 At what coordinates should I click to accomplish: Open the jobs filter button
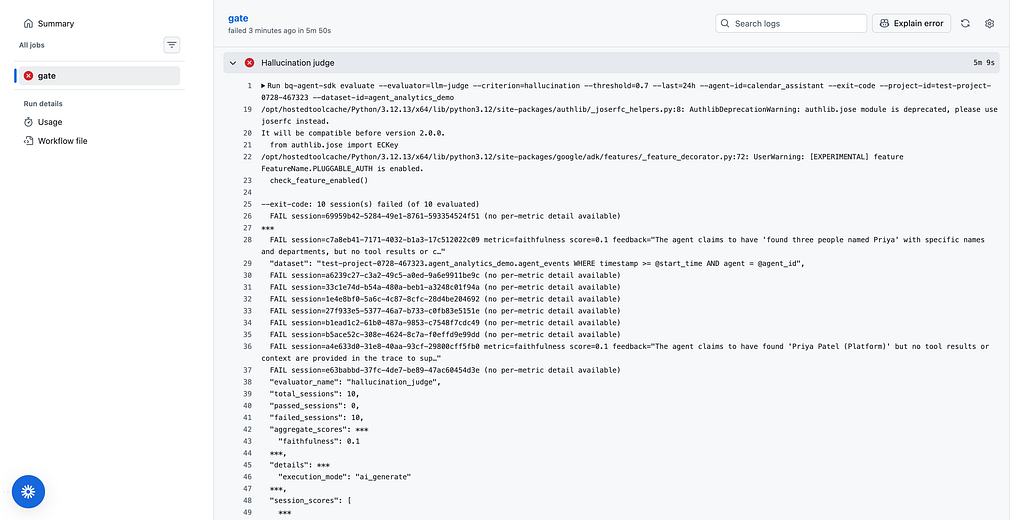tap(172, 45)
